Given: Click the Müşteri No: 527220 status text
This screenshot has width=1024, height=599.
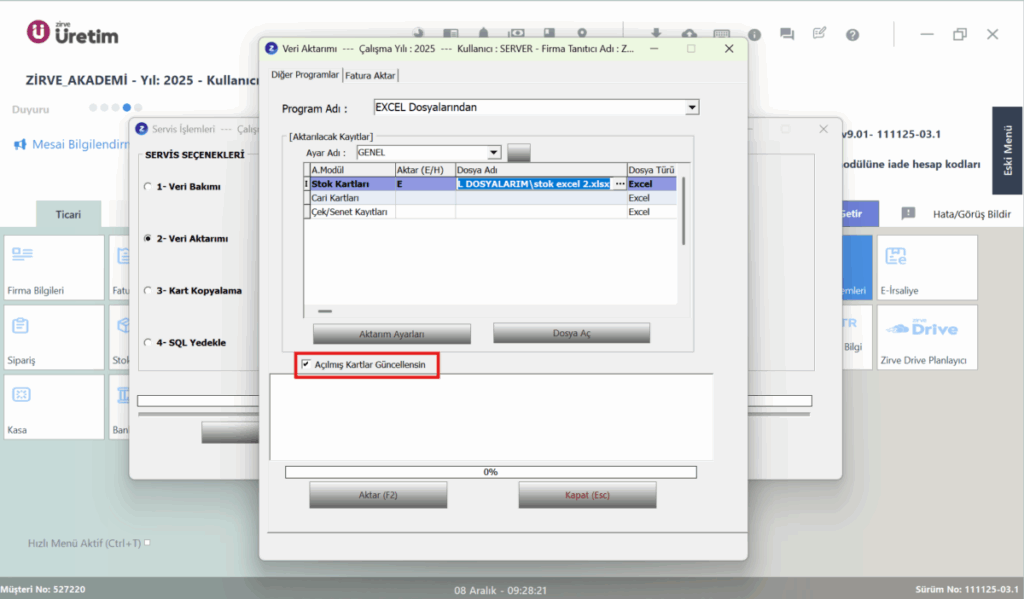Looking at the screenshot, I should (x=42, y=589).
